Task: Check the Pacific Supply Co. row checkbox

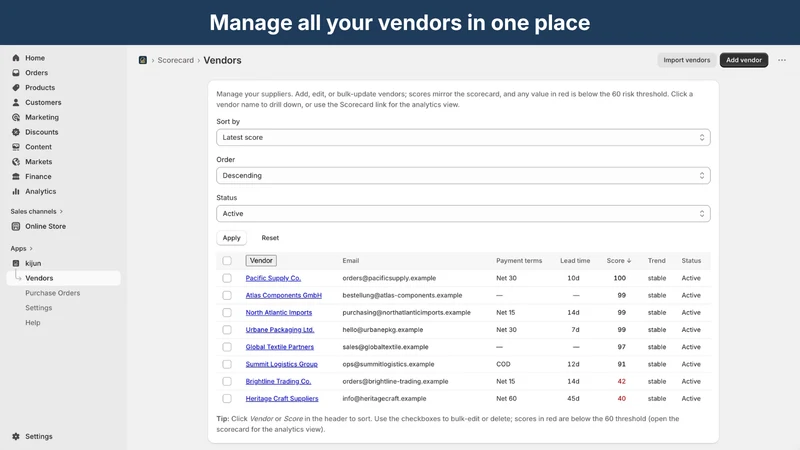Action: click(x=227, y=278)
